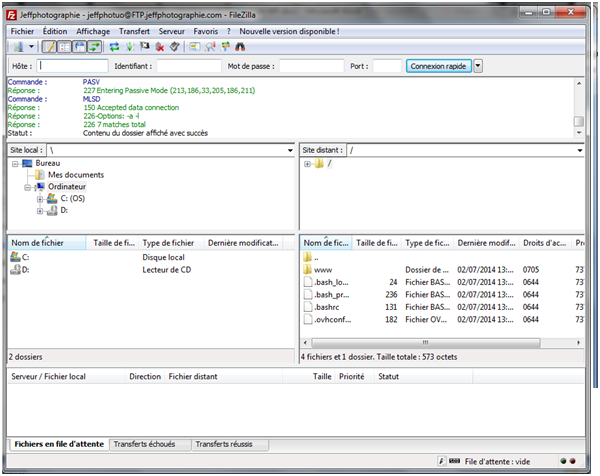The image size is (600, 476).
Task: Click the green activity indicator light
Action: (x=563, y=461)
